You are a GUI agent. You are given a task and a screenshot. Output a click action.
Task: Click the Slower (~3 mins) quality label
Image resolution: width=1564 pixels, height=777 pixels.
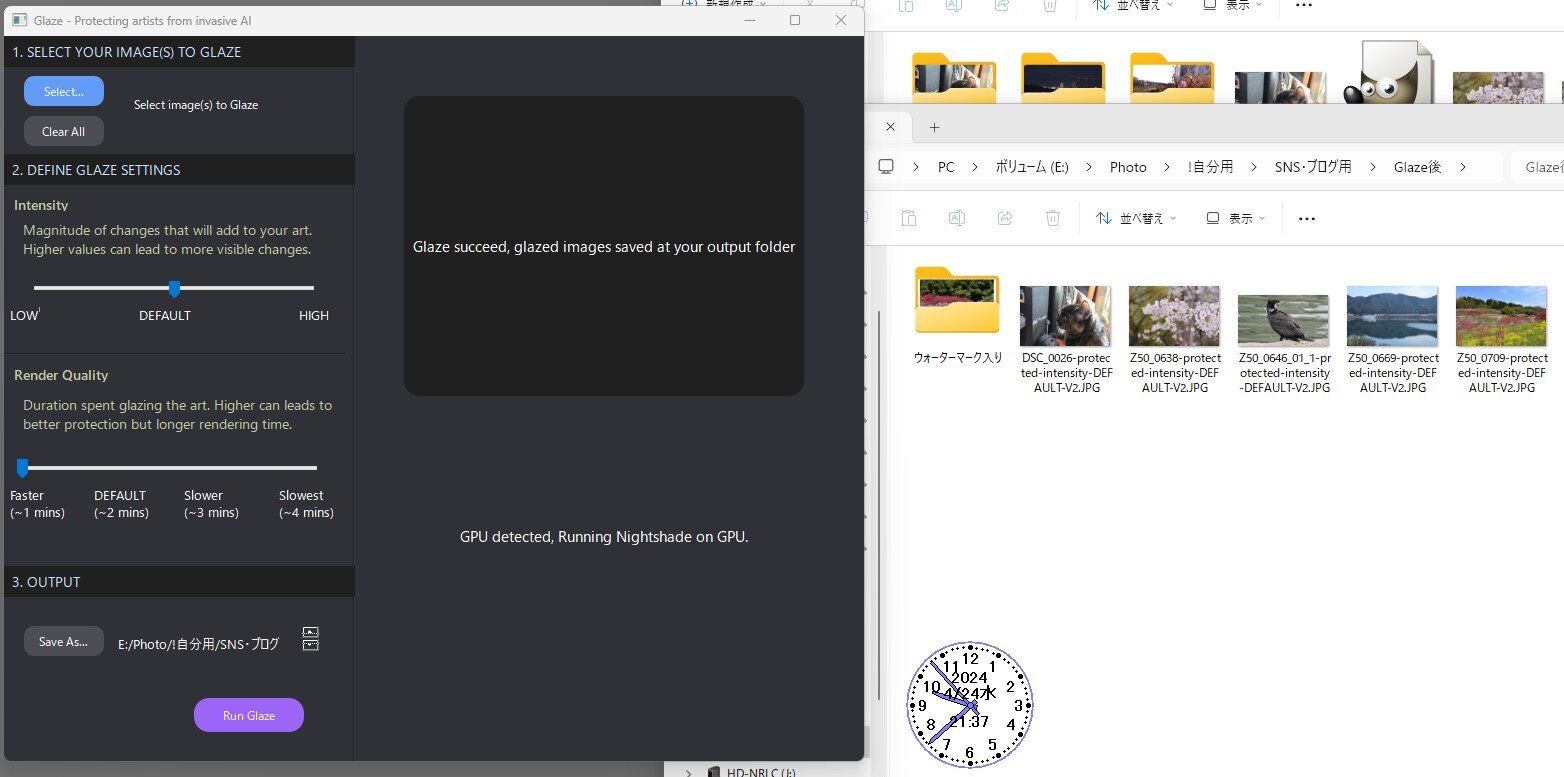[x=211, y=504]
